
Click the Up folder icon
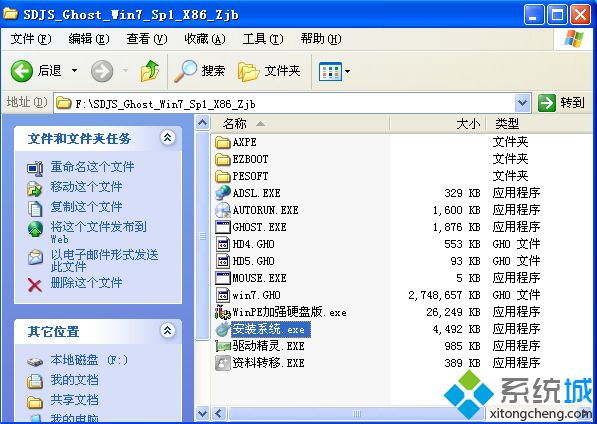click(150, 71)
